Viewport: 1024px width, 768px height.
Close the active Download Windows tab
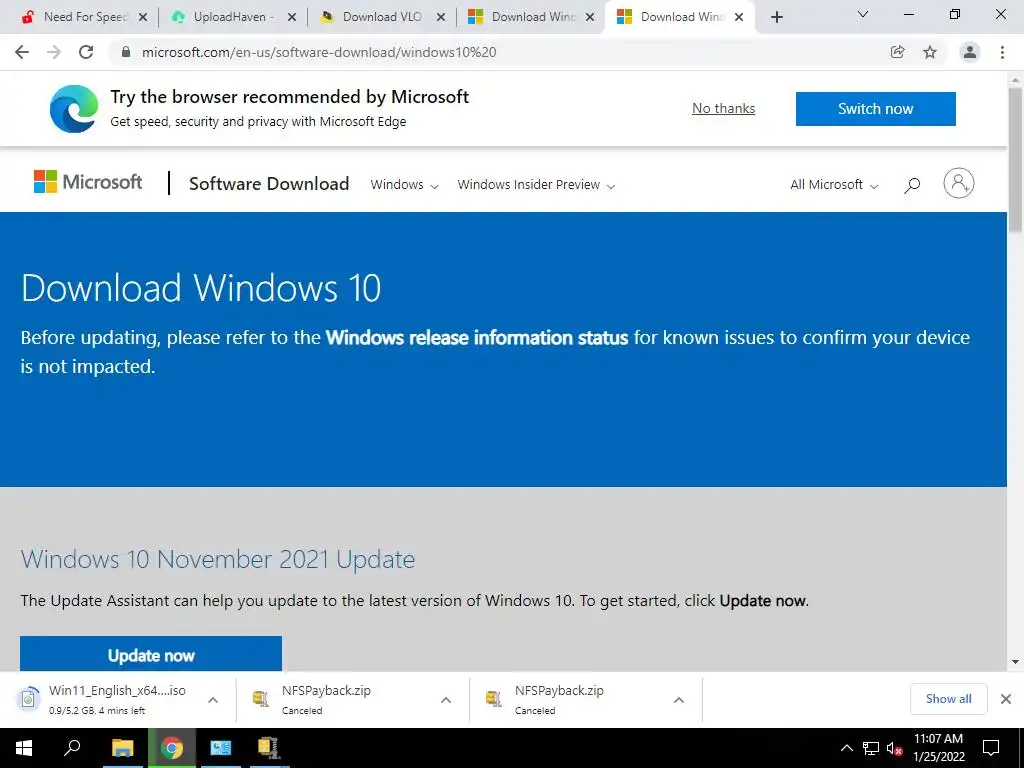coord(739,17)
